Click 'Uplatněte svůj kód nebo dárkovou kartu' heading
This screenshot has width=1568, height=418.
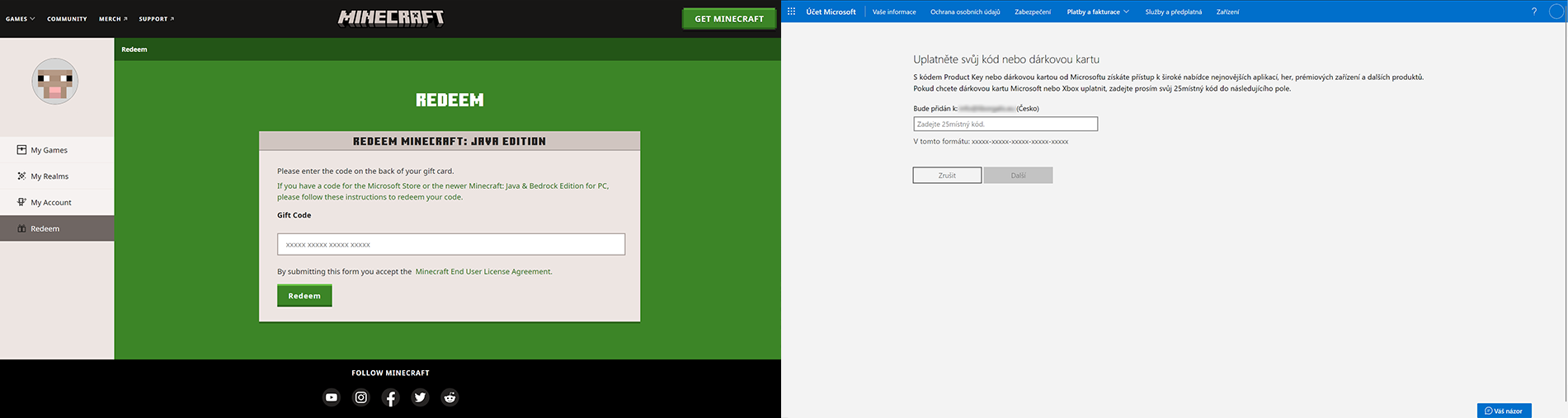[x=1006, y=59]
